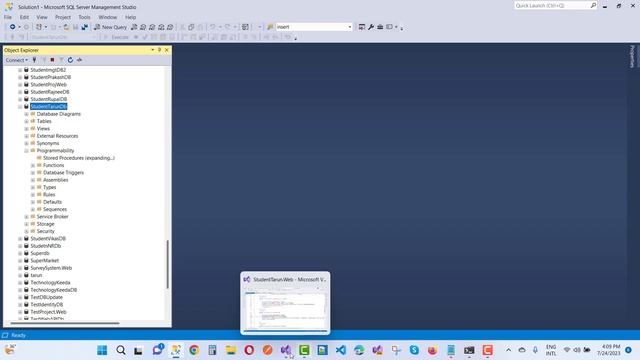This screenshot has height=360, width=640.
Task: Click the Connect Object Explorer plug icon
Action: click(x=34, y=60)
